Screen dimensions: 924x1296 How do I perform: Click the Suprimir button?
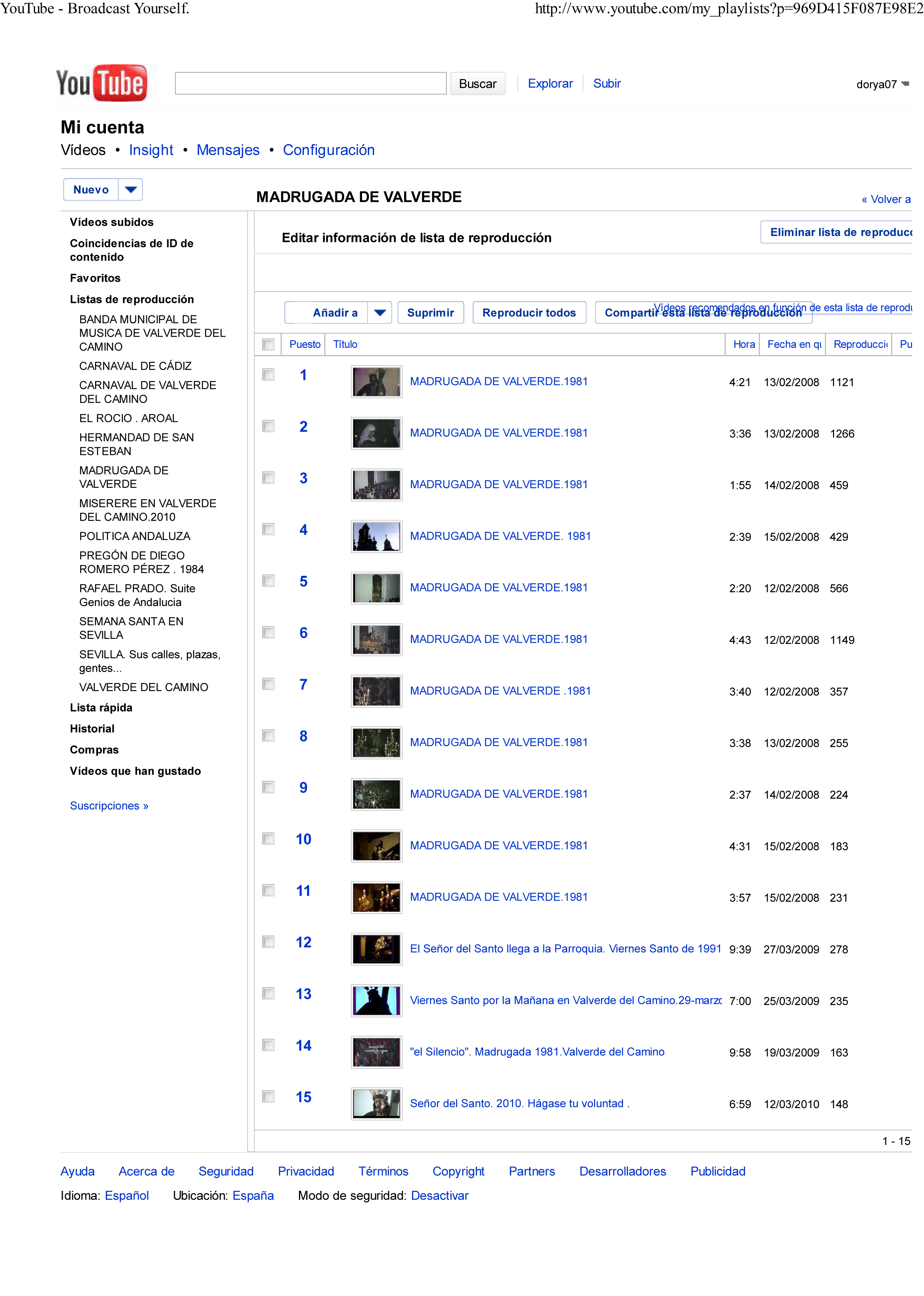(430, 312)
